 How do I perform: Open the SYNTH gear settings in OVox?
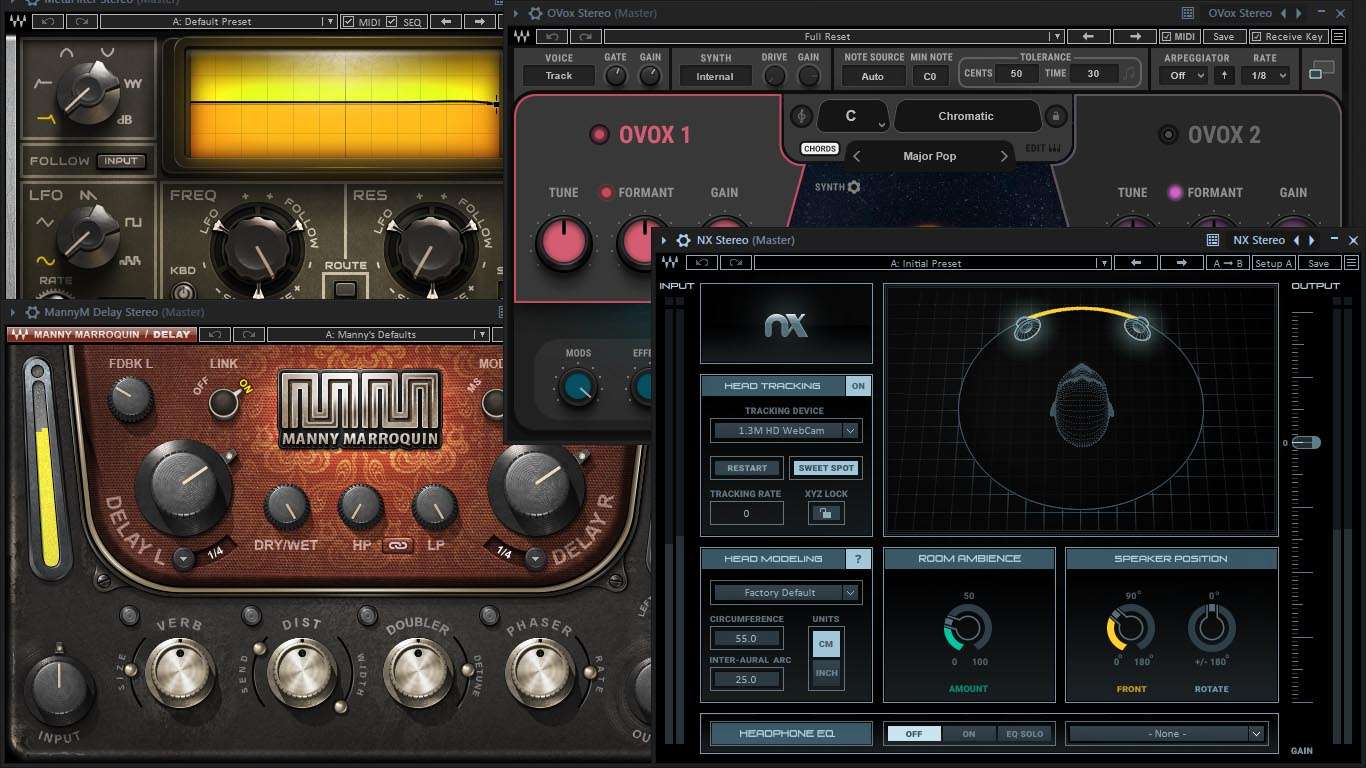pyautogui.click(x=853, y=187)
